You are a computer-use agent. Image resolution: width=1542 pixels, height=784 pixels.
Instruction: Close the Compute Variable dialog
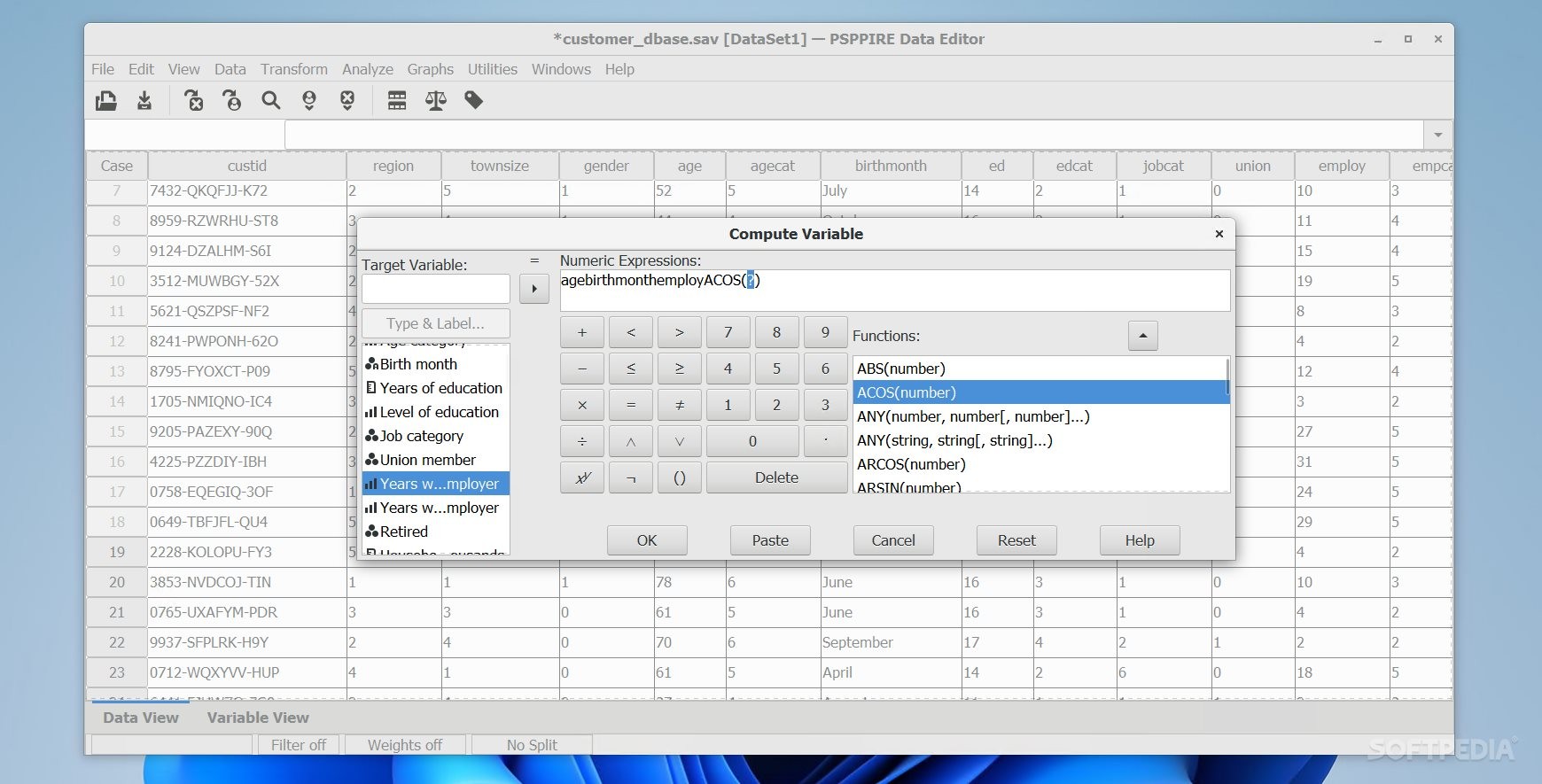coord(1219,234)
